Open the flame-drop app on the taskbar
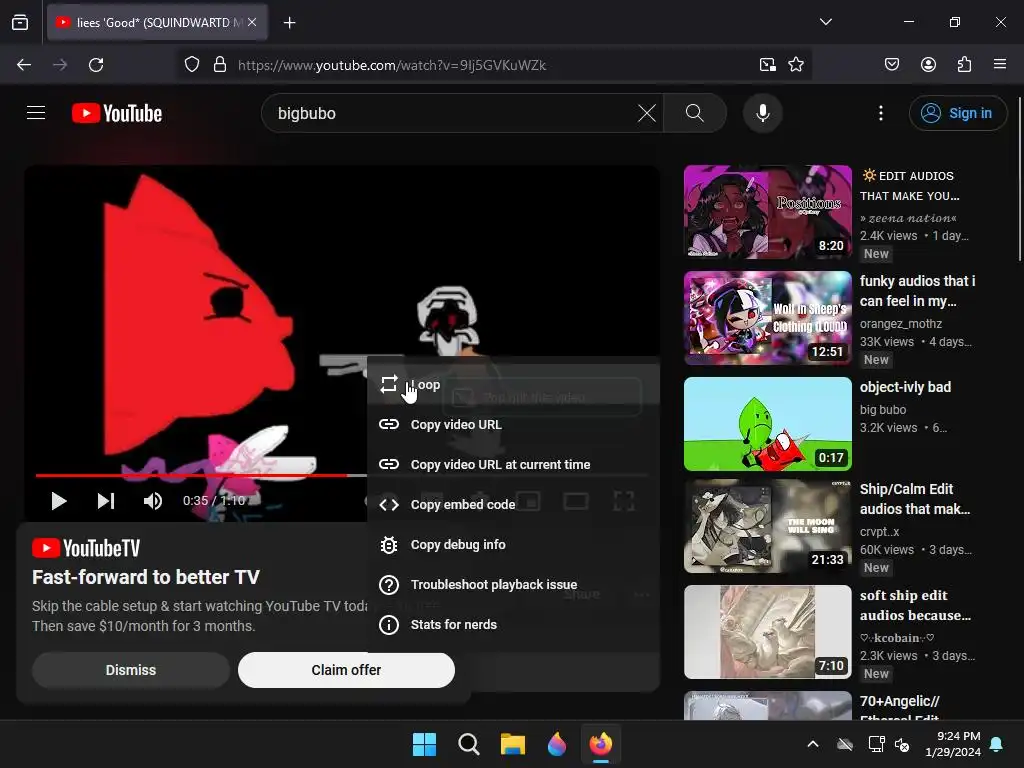 [556, 744]
